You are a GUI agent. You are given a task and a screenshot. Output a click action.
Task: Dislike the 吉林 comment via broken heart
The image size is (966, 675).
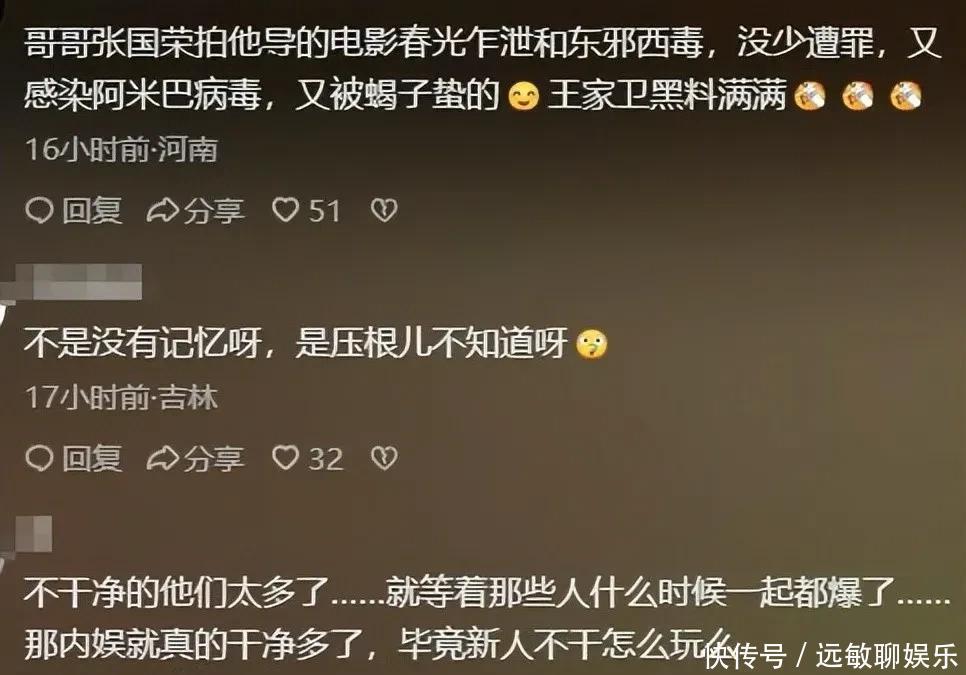pyautogui.click(x=384, y=458)
